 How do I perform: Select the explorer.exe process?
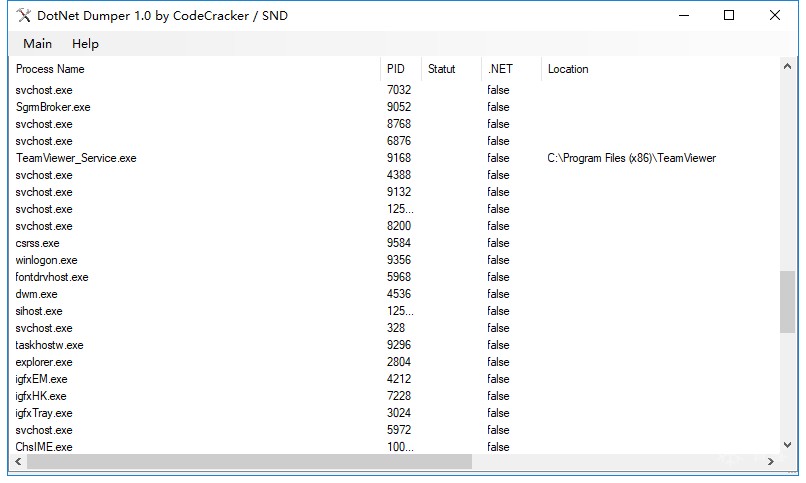click(44, 362)
